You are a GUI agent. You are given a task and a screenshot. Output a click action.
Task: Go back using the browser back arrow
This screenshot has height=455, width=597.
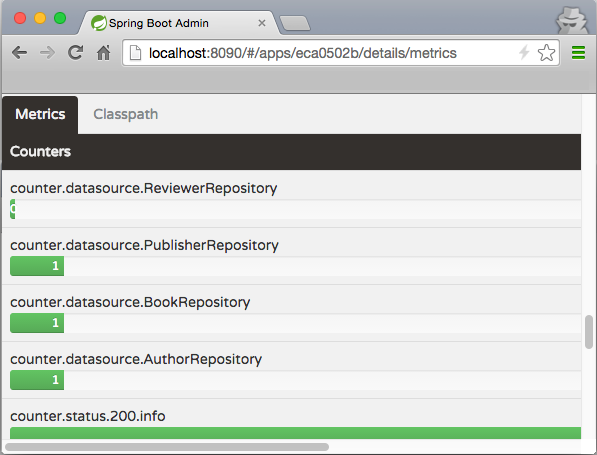pyautogui.click(x=19, y=53)
